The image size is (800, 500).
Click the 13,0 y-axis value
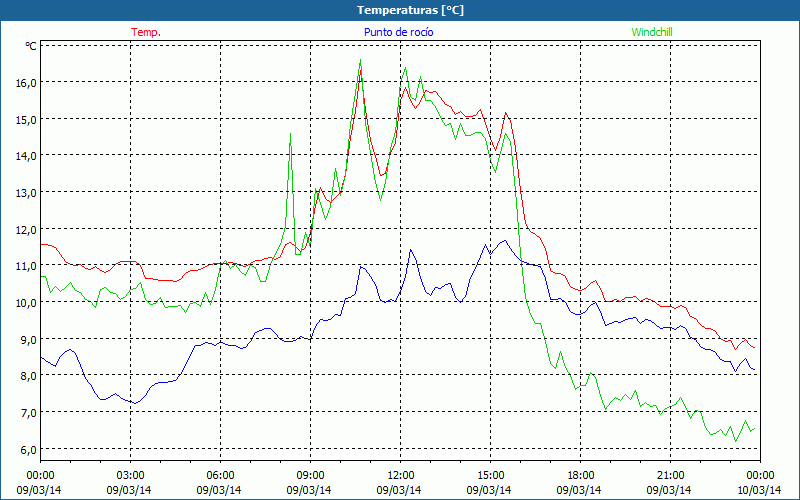pos(27,193)
